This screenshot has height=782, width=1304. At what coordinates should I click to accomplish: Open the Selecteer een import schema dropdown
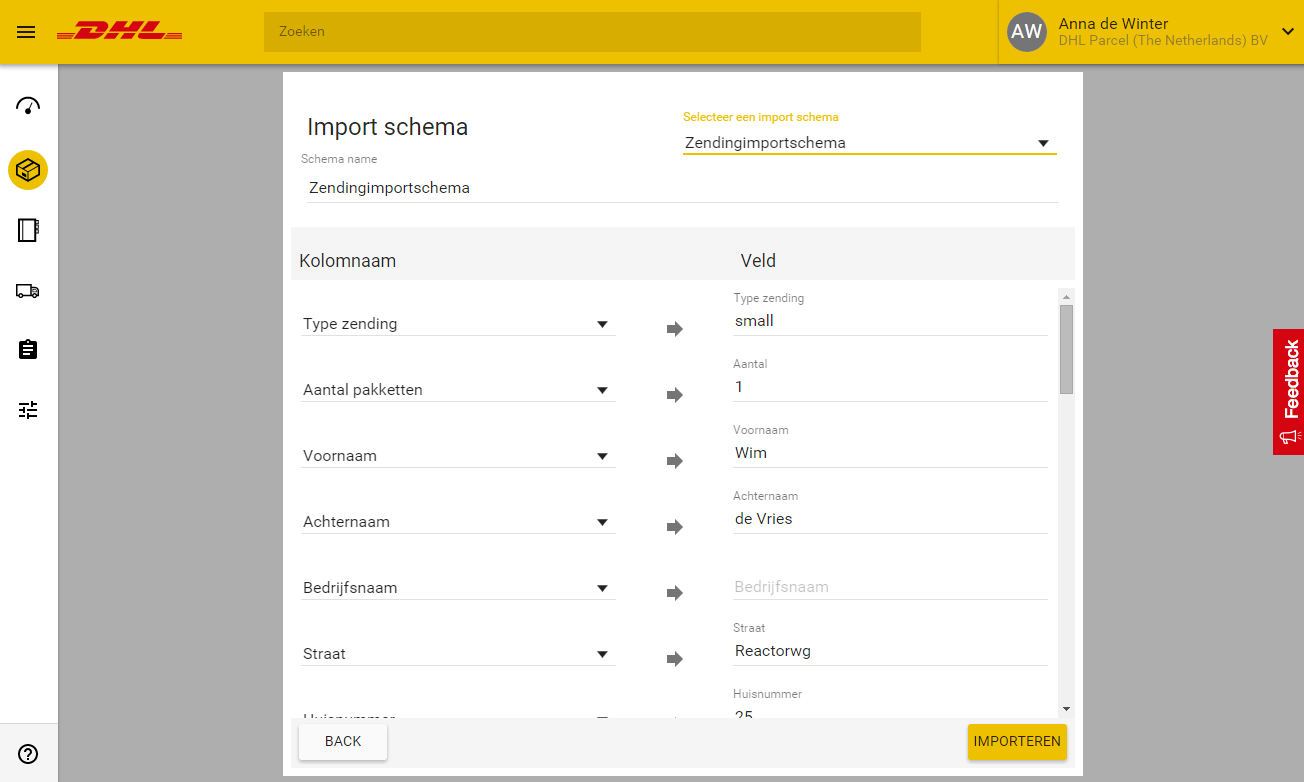(869, 143)
